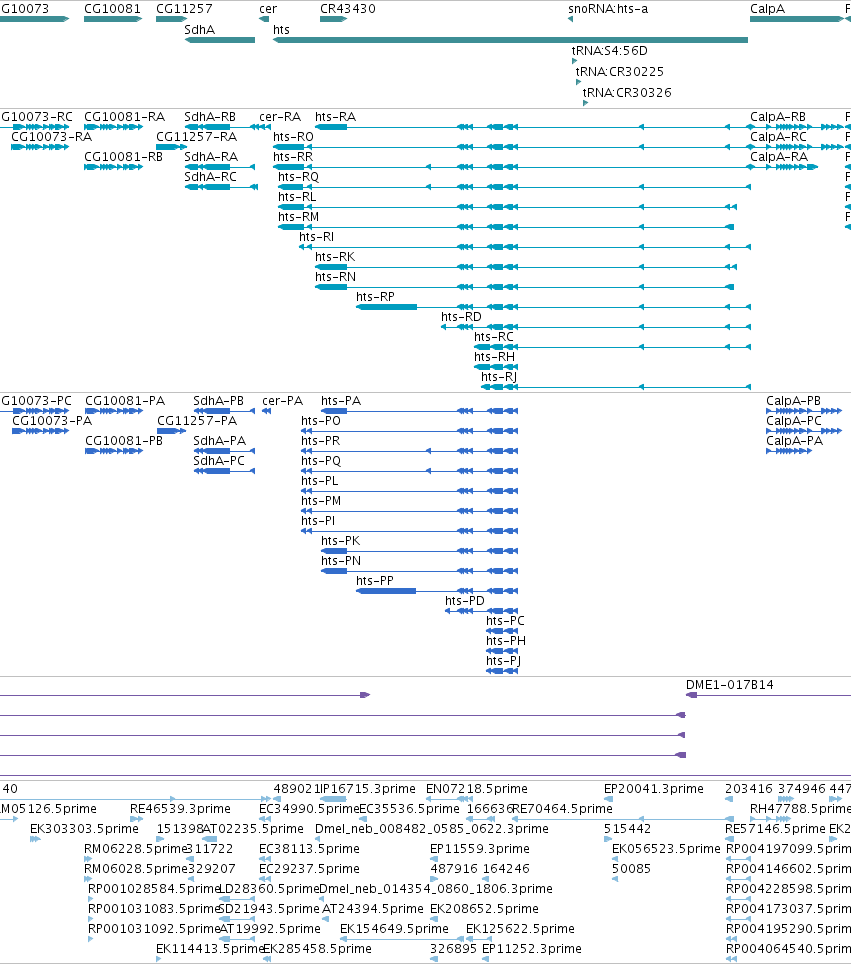Open the CG10081-RB transcript label
The height and width of the screenshot is (964, 851).
pyautogui.click(x=123, y=157)
